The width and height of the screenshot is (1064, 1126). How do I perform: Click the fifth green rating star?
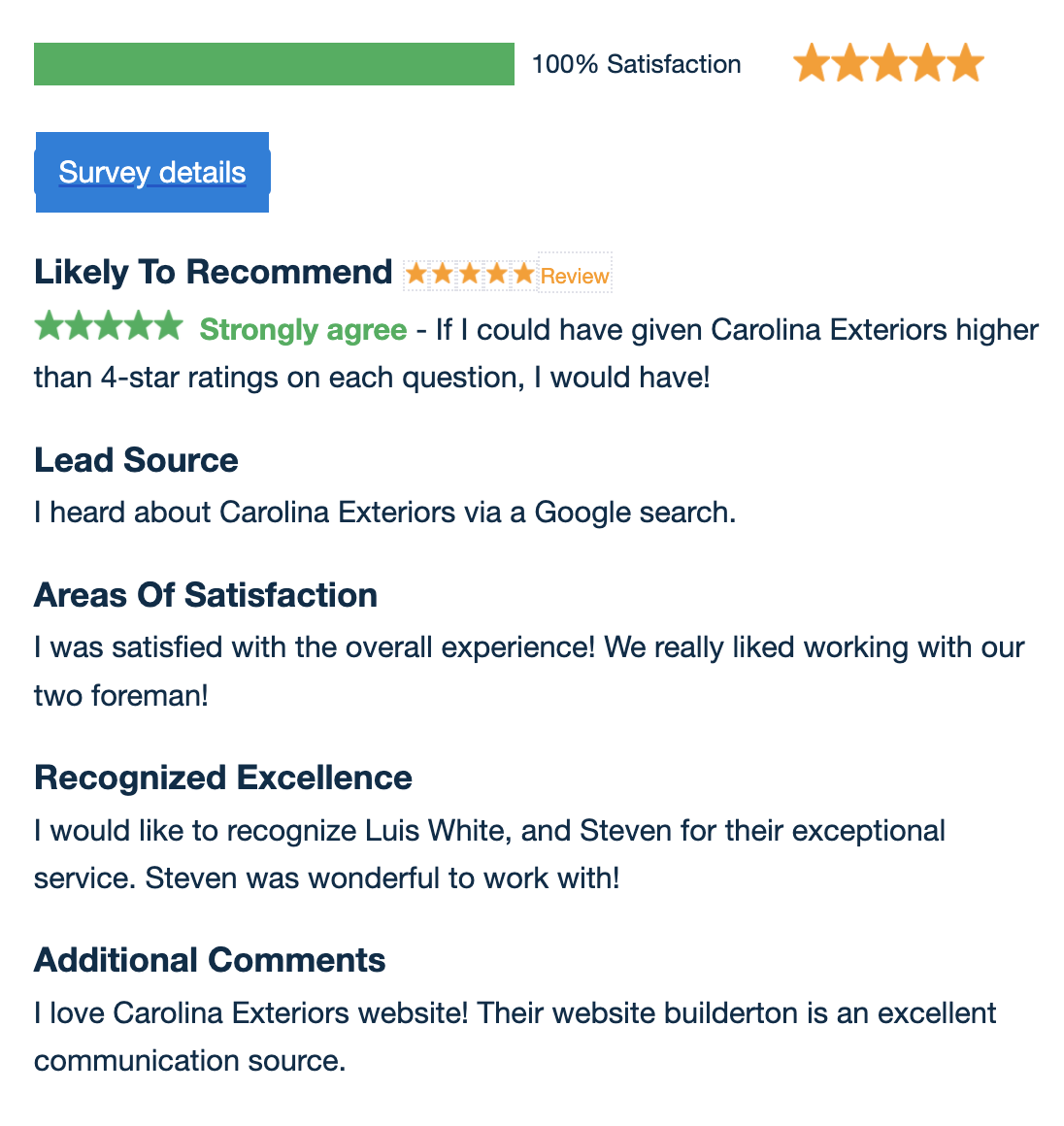(x=169, y=325)
